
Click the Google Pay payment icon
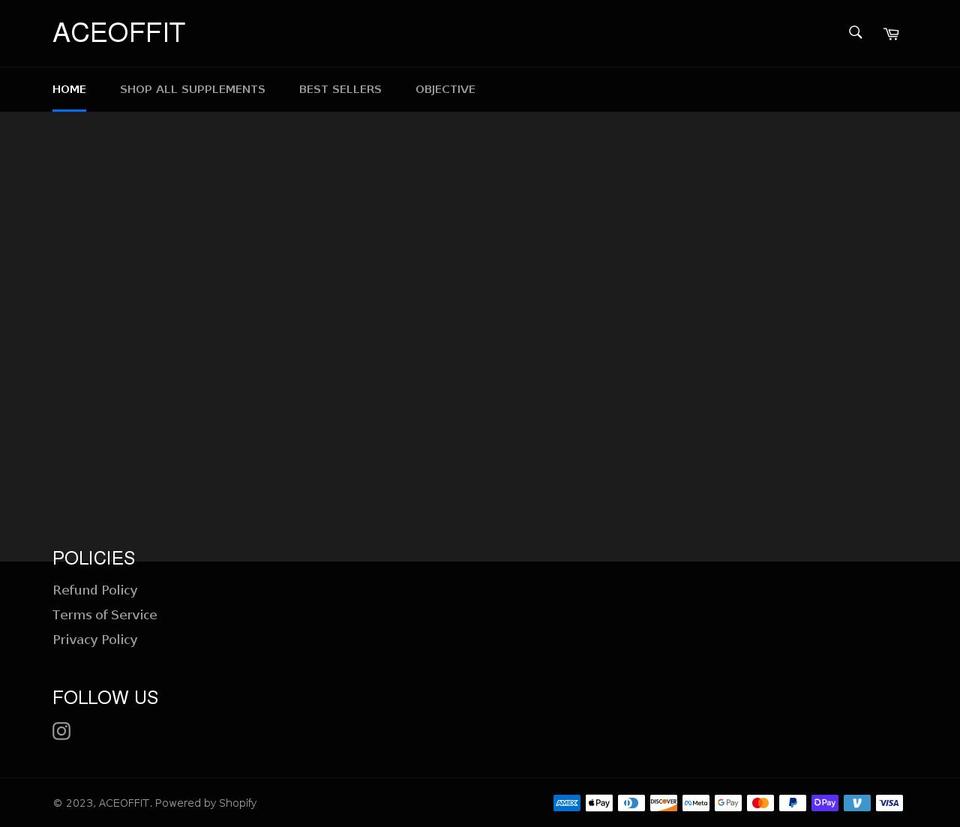[728, 803]
